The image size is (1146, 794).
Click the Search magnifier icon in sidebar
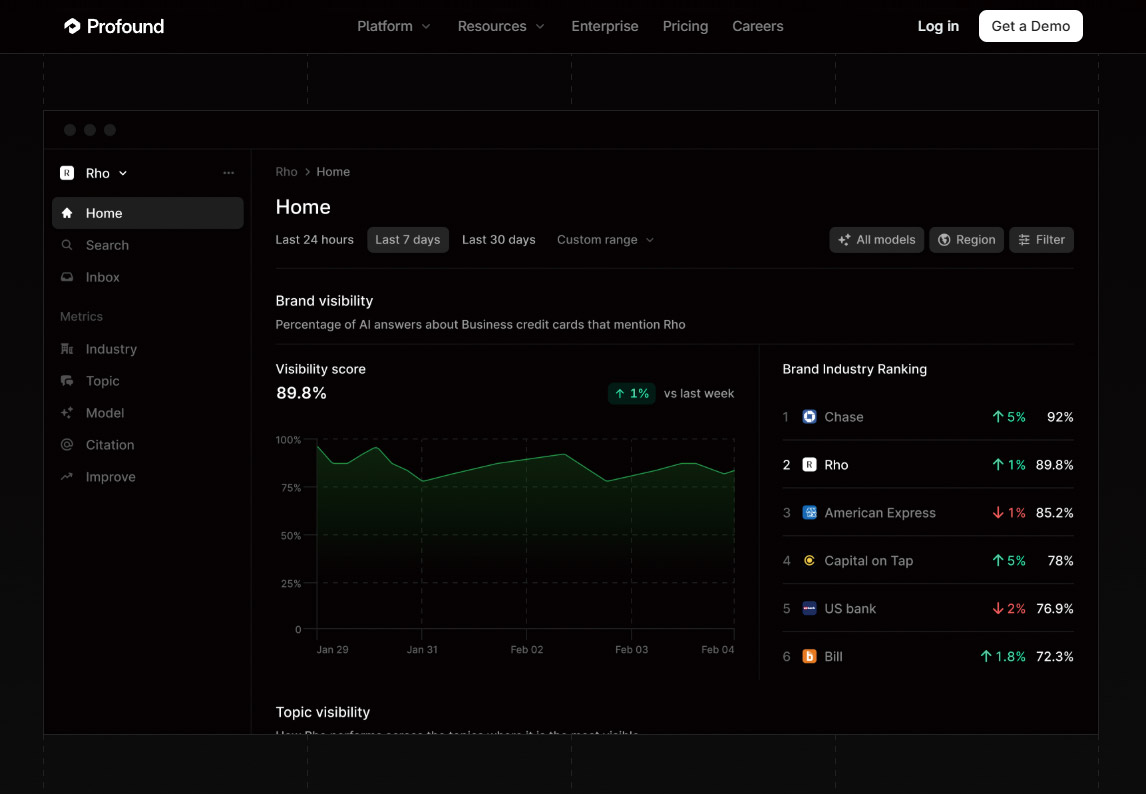[x=67, y=245]
